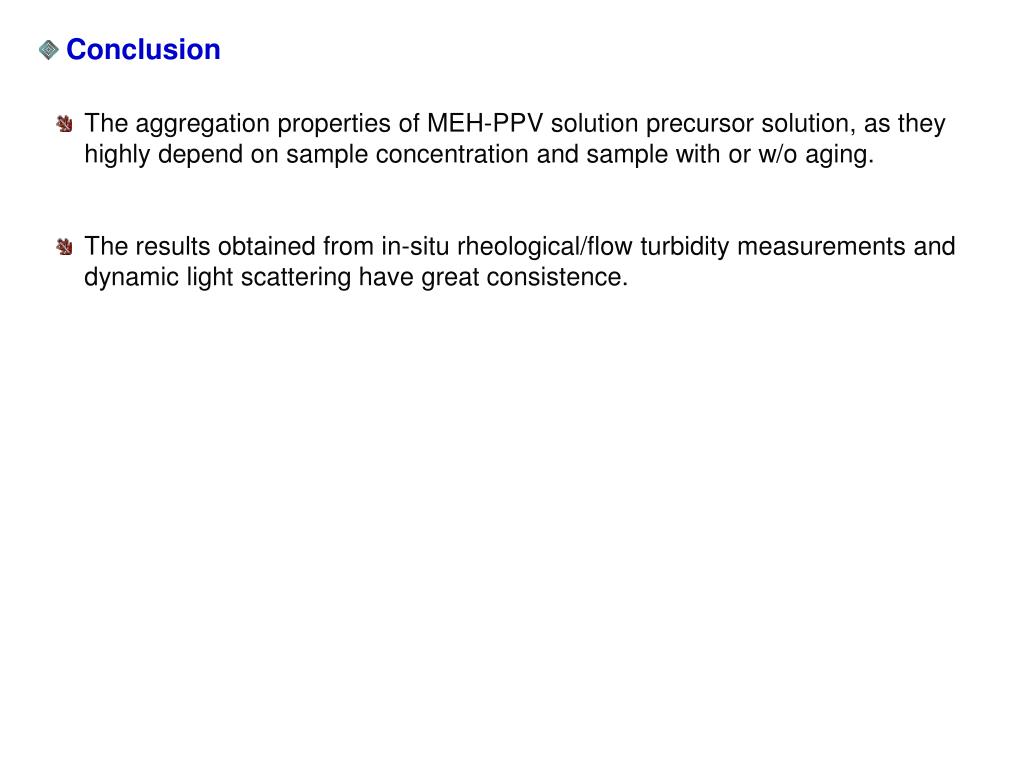Image resolution: width=1024 pixels, height=768 pixels.
Task: Click the word 'MEH-PPV' in first bullet
Action: (485, 123)
